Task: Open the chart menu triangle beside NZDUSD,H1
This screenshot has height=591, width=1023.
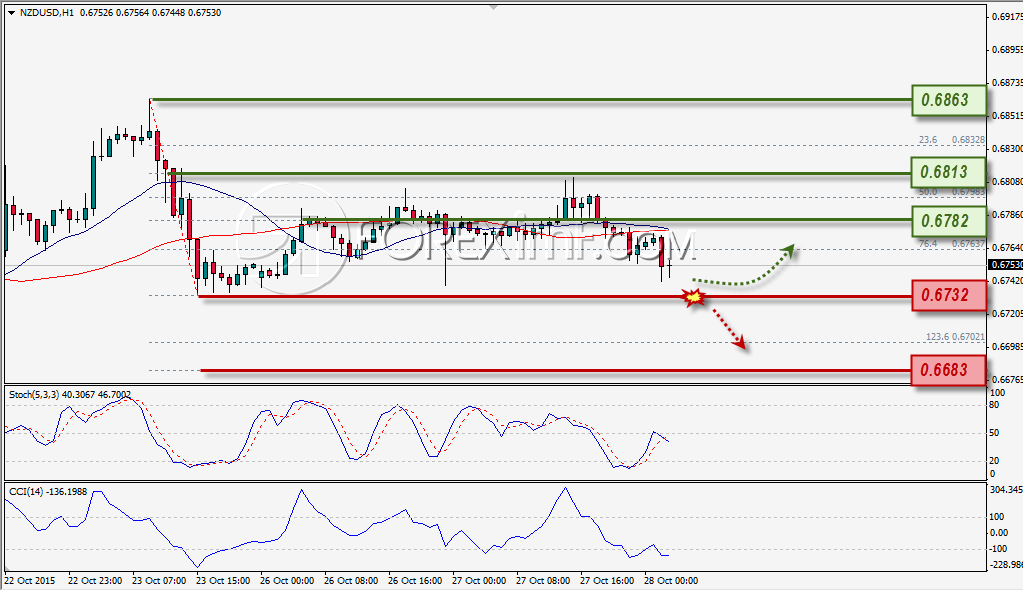Action: coord(11,12)
